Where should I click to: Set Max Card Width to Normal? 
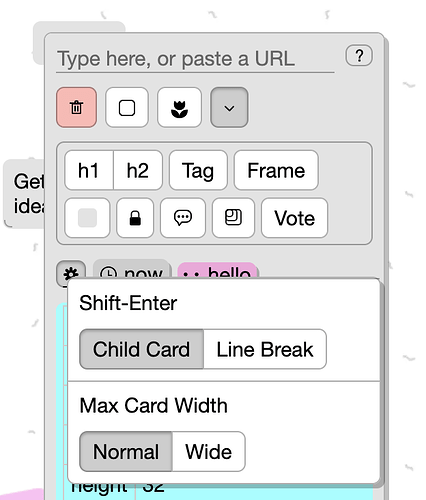pos(126,452)
